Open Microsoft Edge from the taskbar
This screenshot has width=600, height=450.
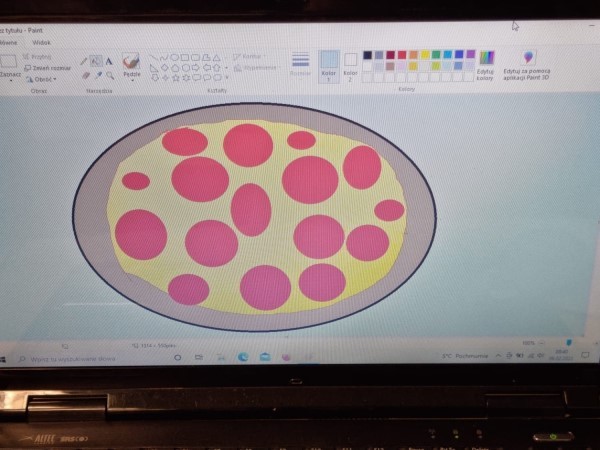[243, 357]
